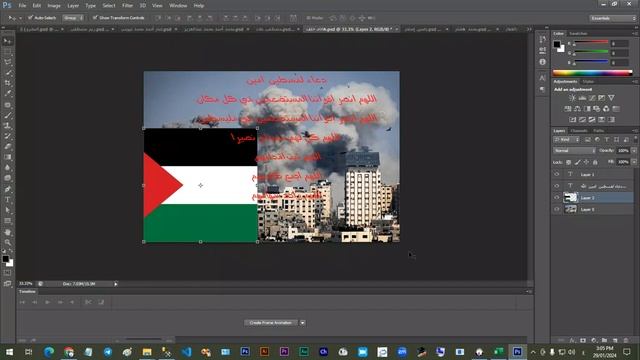Open Auto-Select Group dropdown
Viewport: 640px width, 360px height.
click(x=73, y=18)
